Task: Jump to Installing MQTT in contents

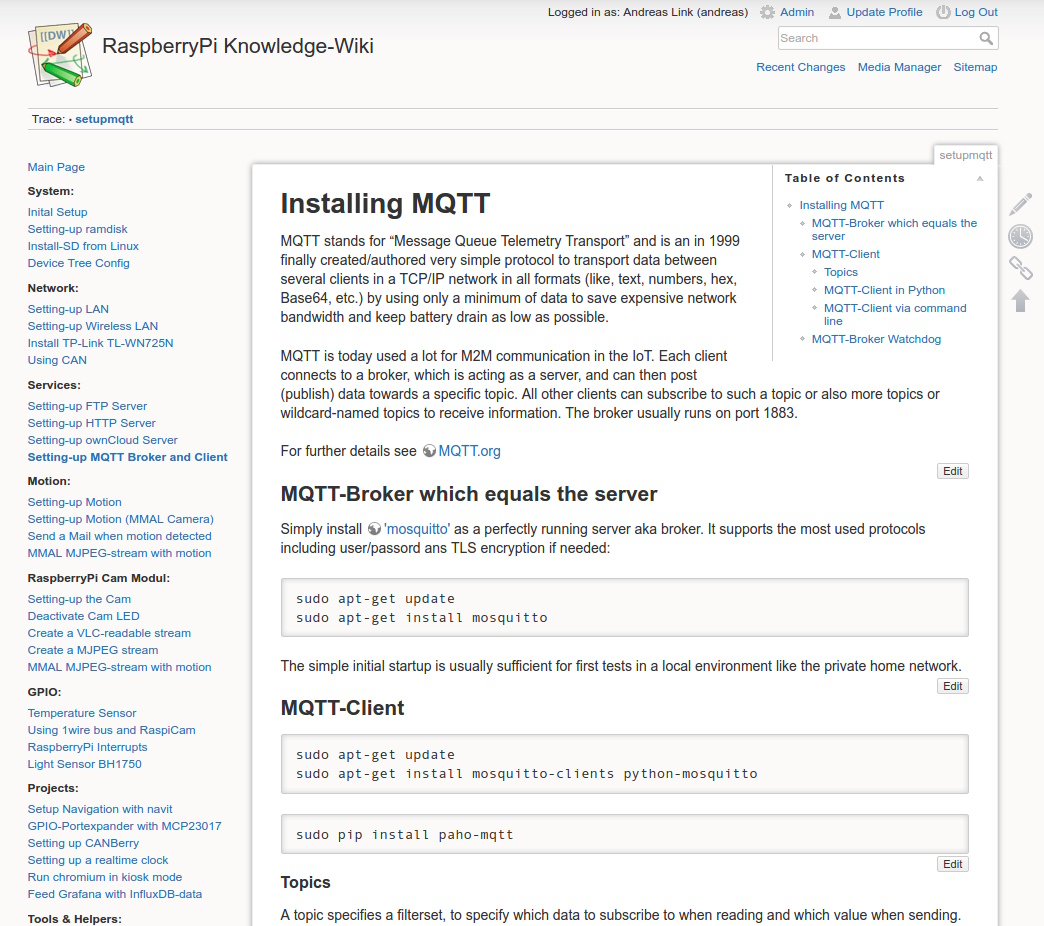Action: [x=842, y=205]
